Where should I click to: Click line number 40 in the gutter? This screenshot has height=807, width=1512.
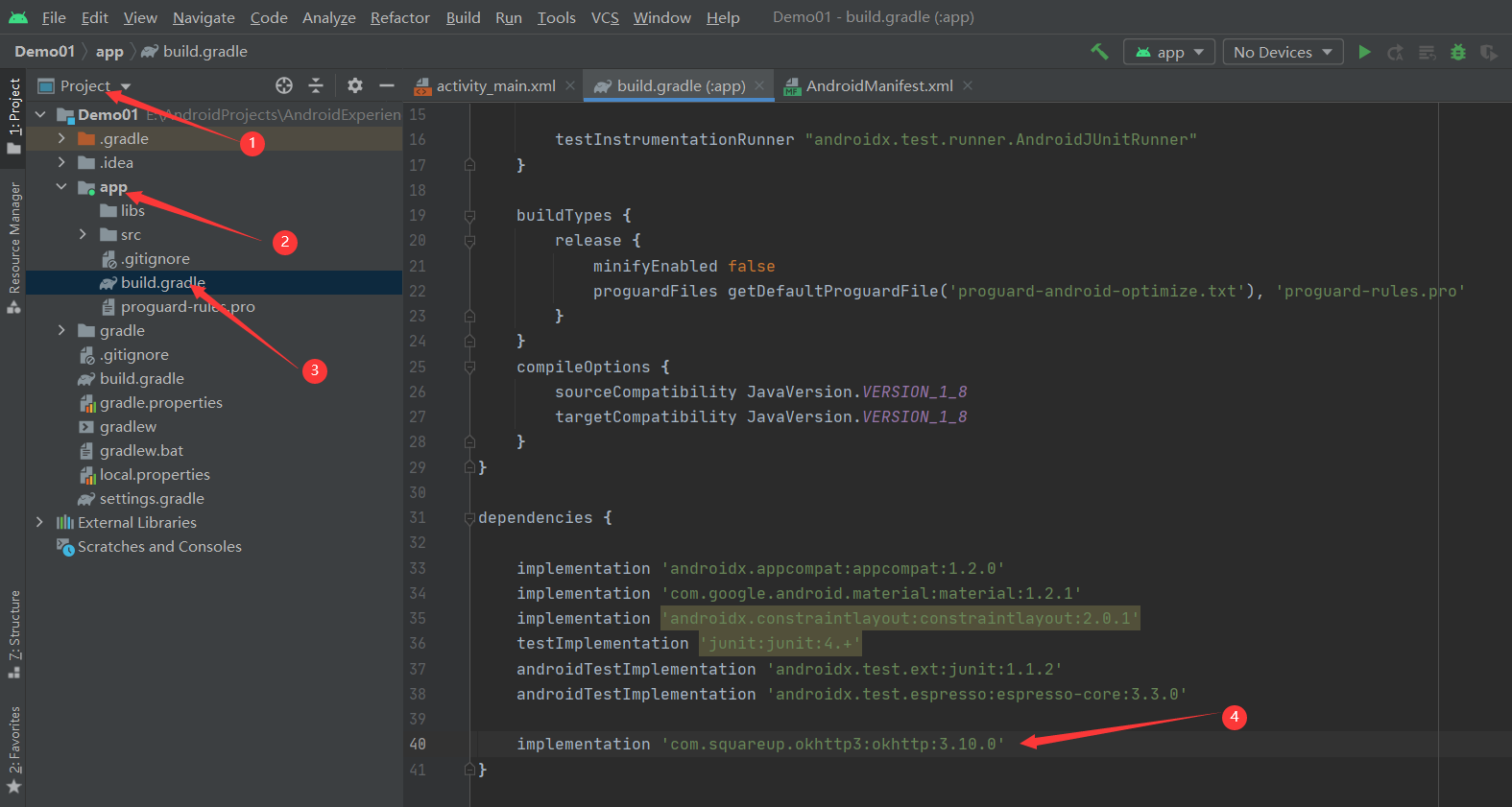pos(418,744)
